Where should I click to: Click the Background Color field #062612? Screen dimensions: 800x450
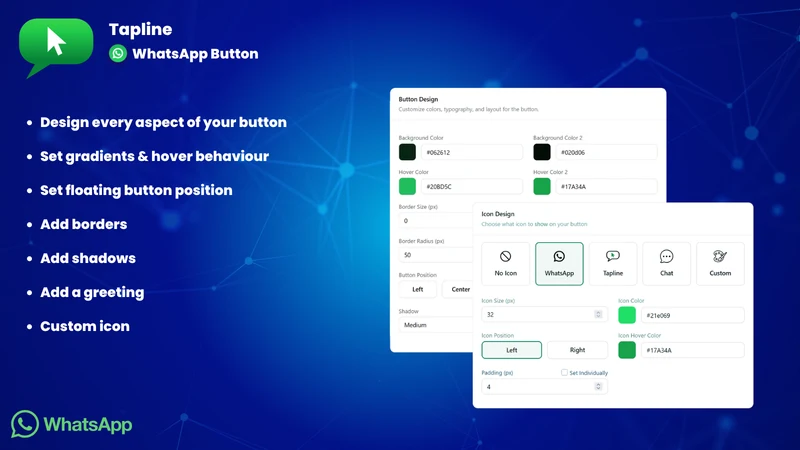472,152
